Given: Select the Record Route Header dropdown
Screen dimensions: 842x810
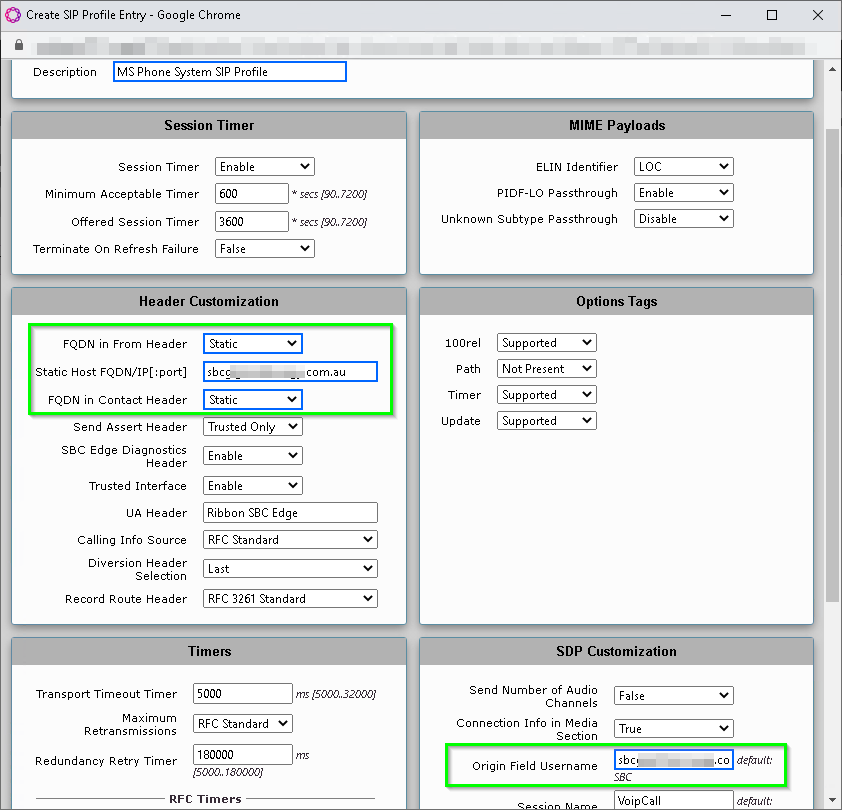Looking at the screenshot, I should 290,599.
